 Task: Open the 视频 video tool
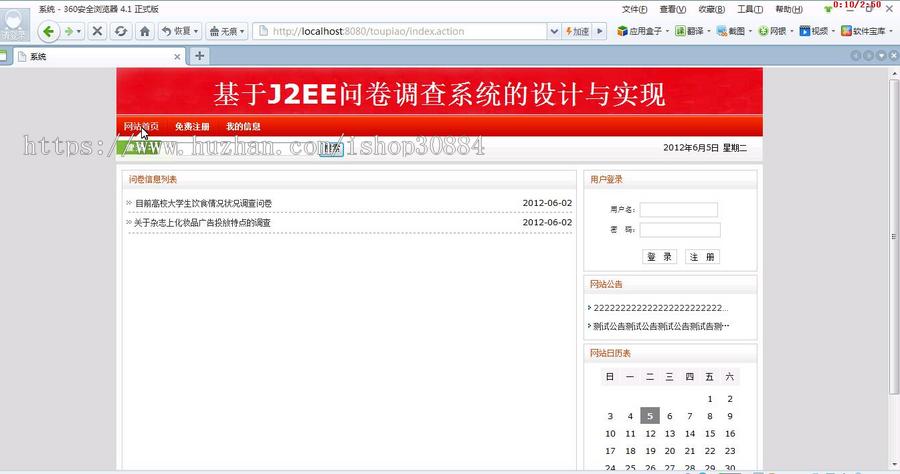814,31
